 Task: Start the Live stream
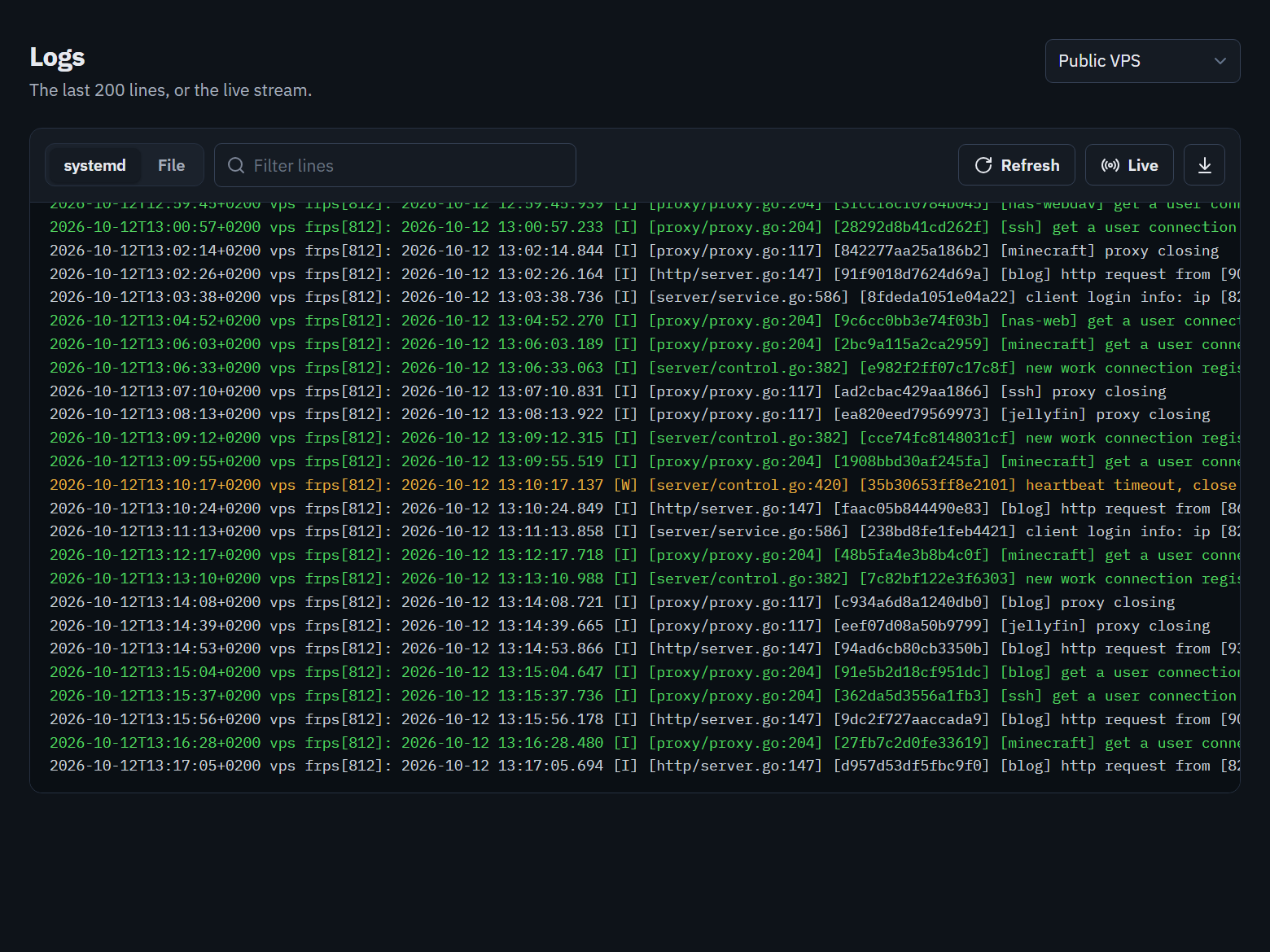[x=1129, y=165]
